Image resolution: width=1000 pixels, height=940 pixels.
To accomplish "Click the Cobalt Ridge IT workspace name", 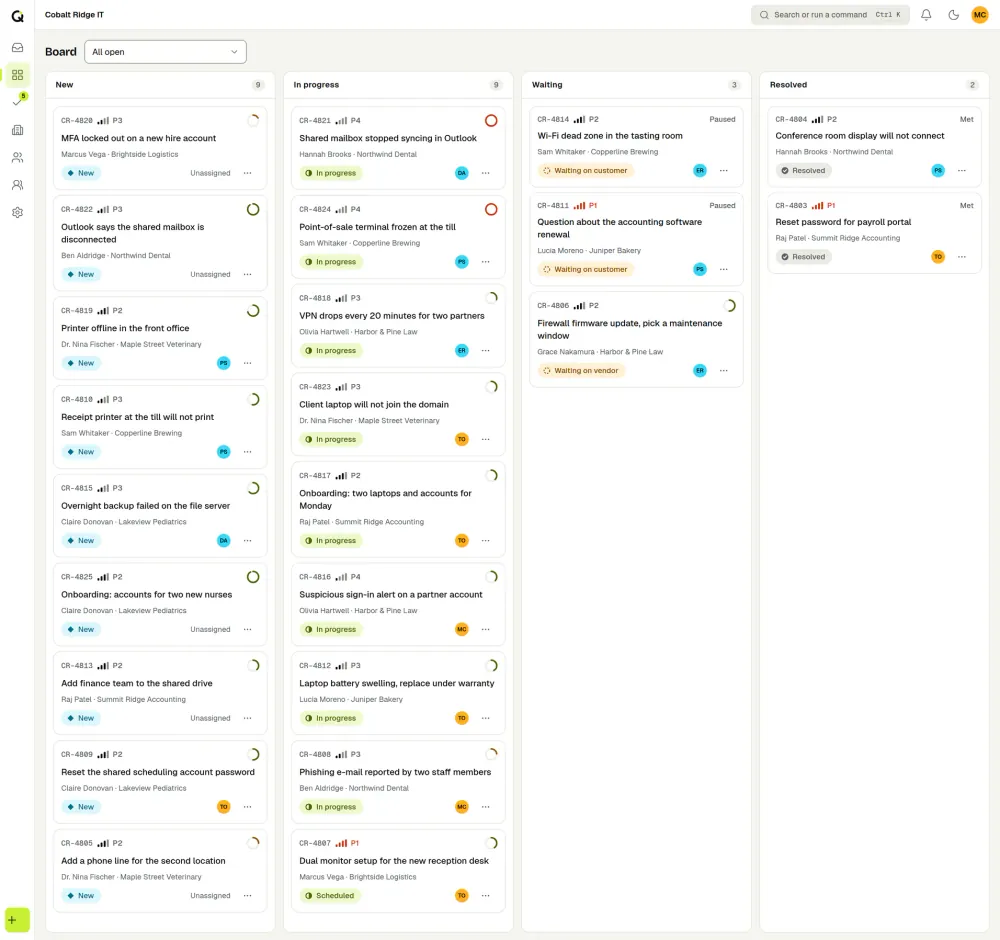I will (74, 15).
